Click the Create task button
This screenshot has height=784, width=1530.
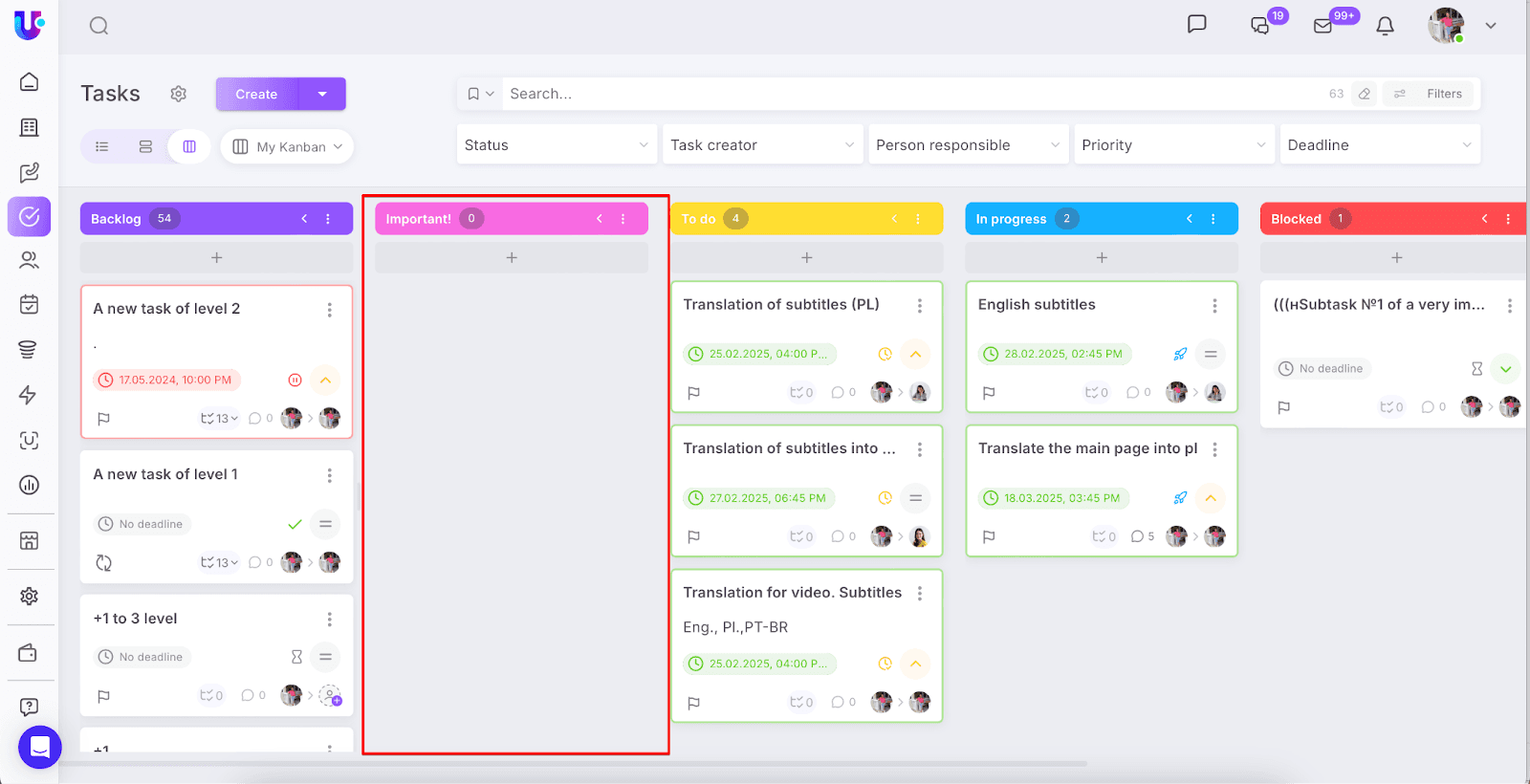pos(256,94)
